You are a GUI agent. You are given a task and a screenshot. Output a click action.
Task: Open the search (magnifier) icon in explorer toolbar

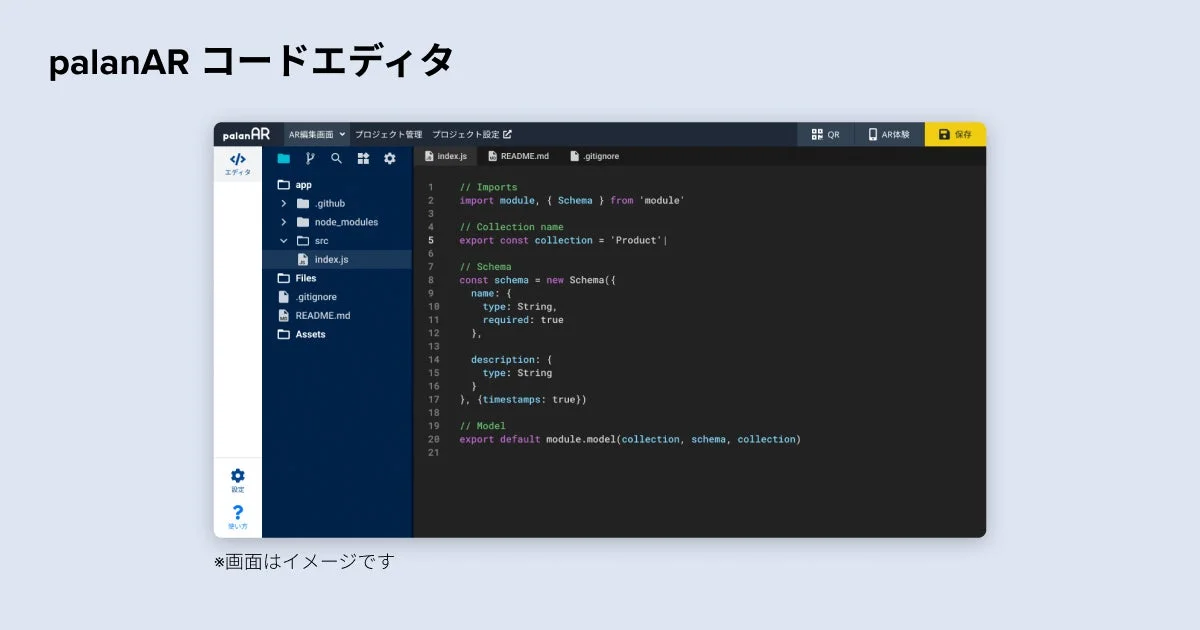point(335,158)
